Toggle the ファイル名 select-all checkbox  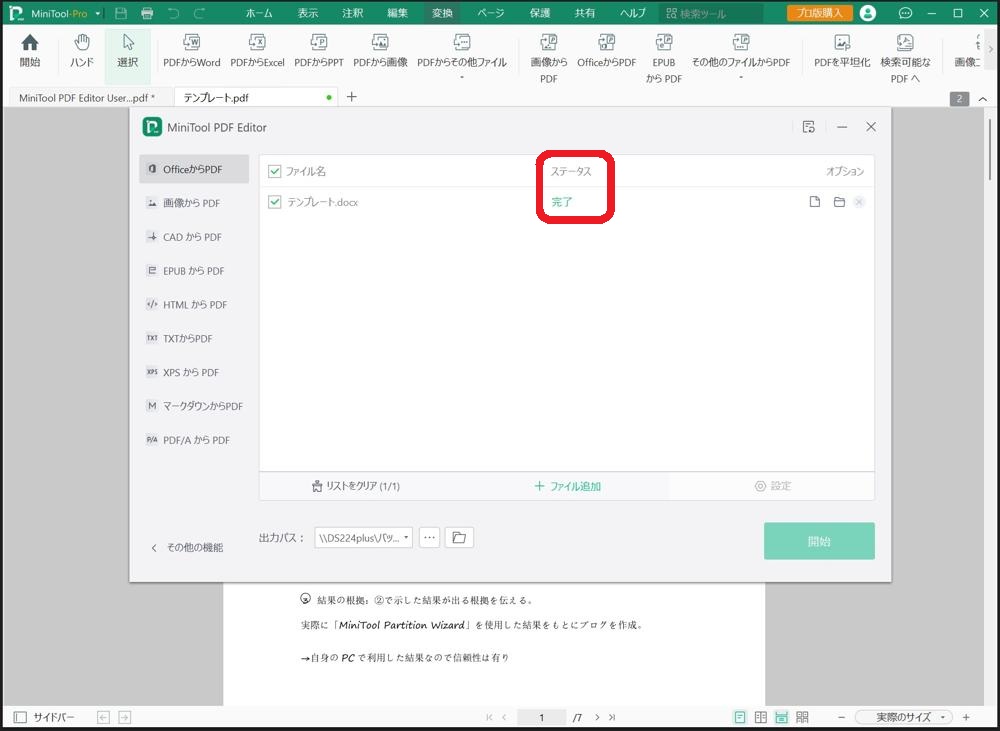point(275,171)
